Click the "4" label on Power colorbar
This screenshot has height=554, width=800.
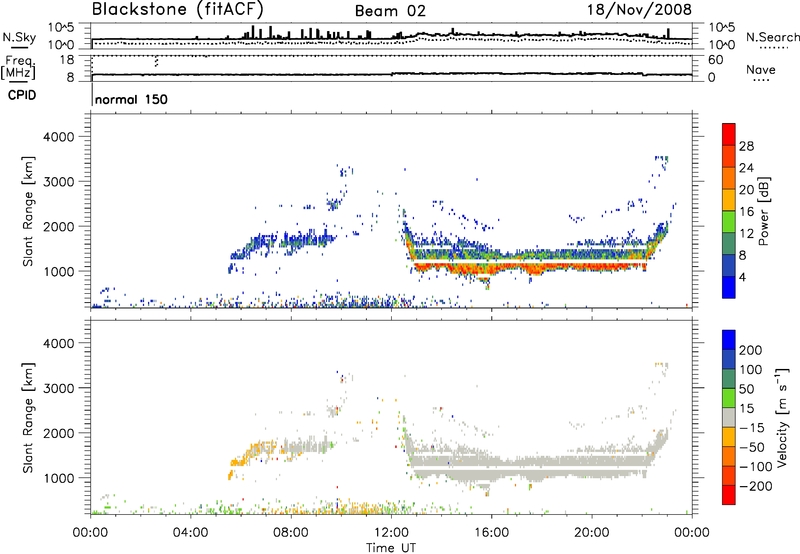[743, 277]
